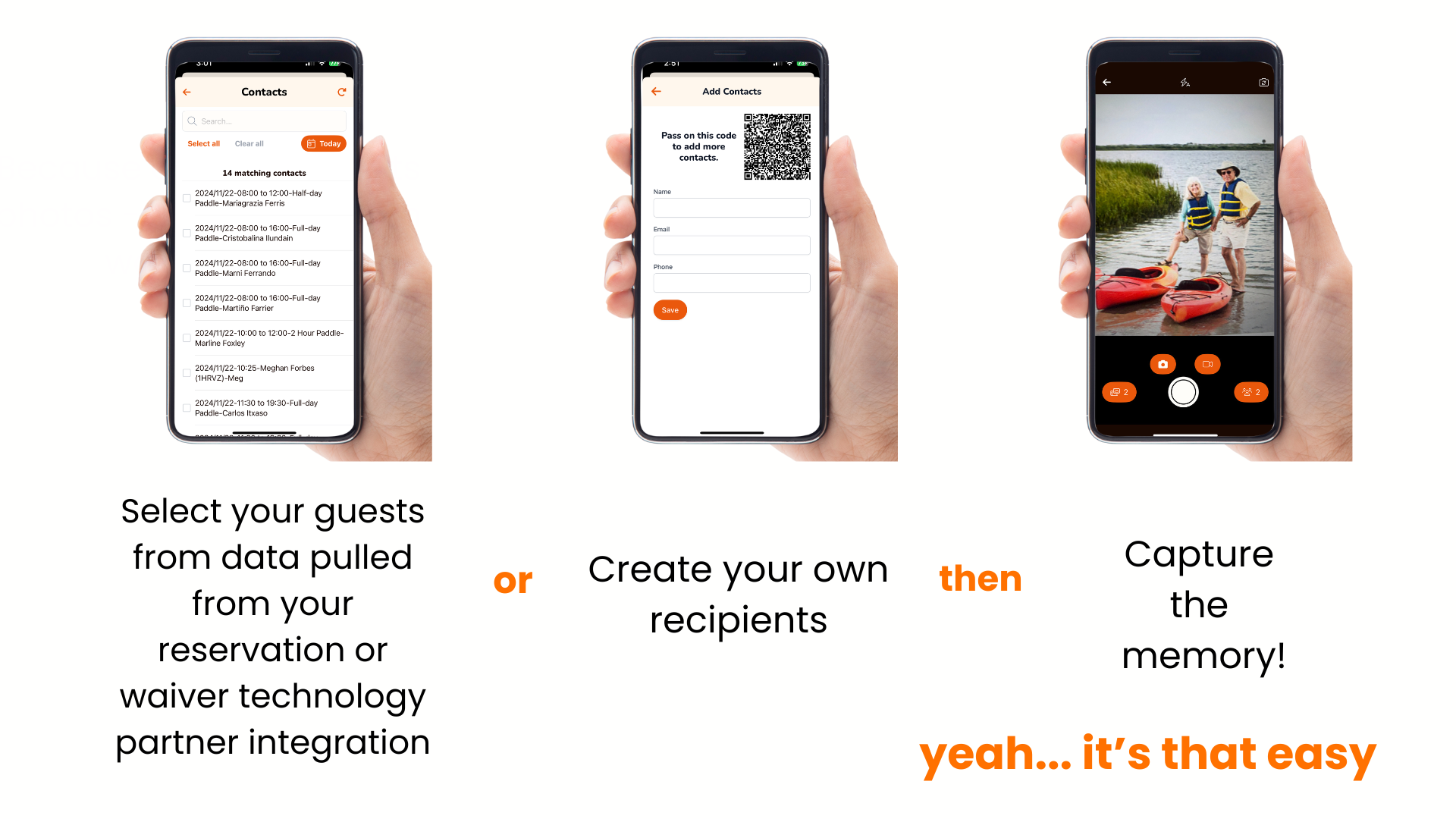
Task: Select Search bar on Contacts screen
Action: click(264, 121)
